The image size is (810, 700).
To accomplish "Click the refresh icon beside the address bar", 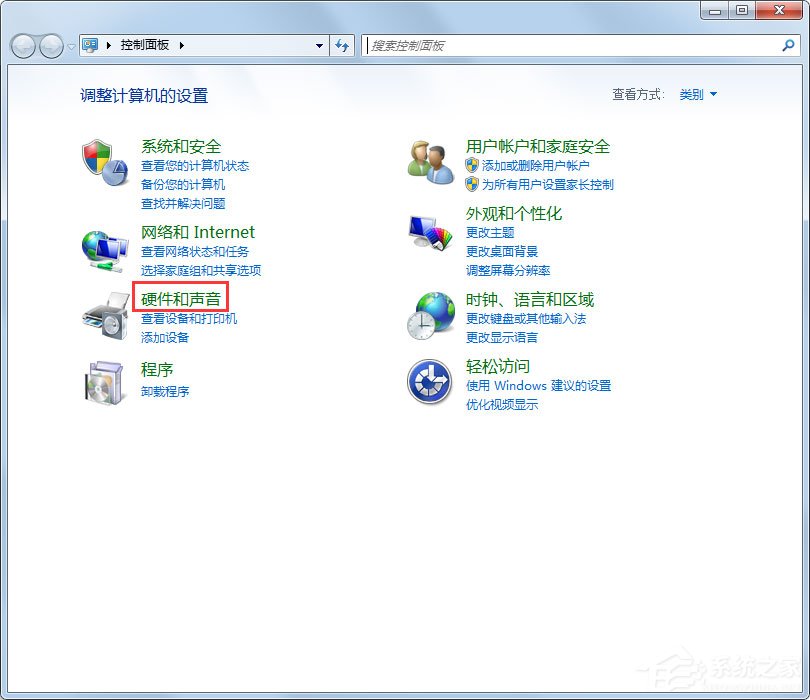I will tap(343, 45).
